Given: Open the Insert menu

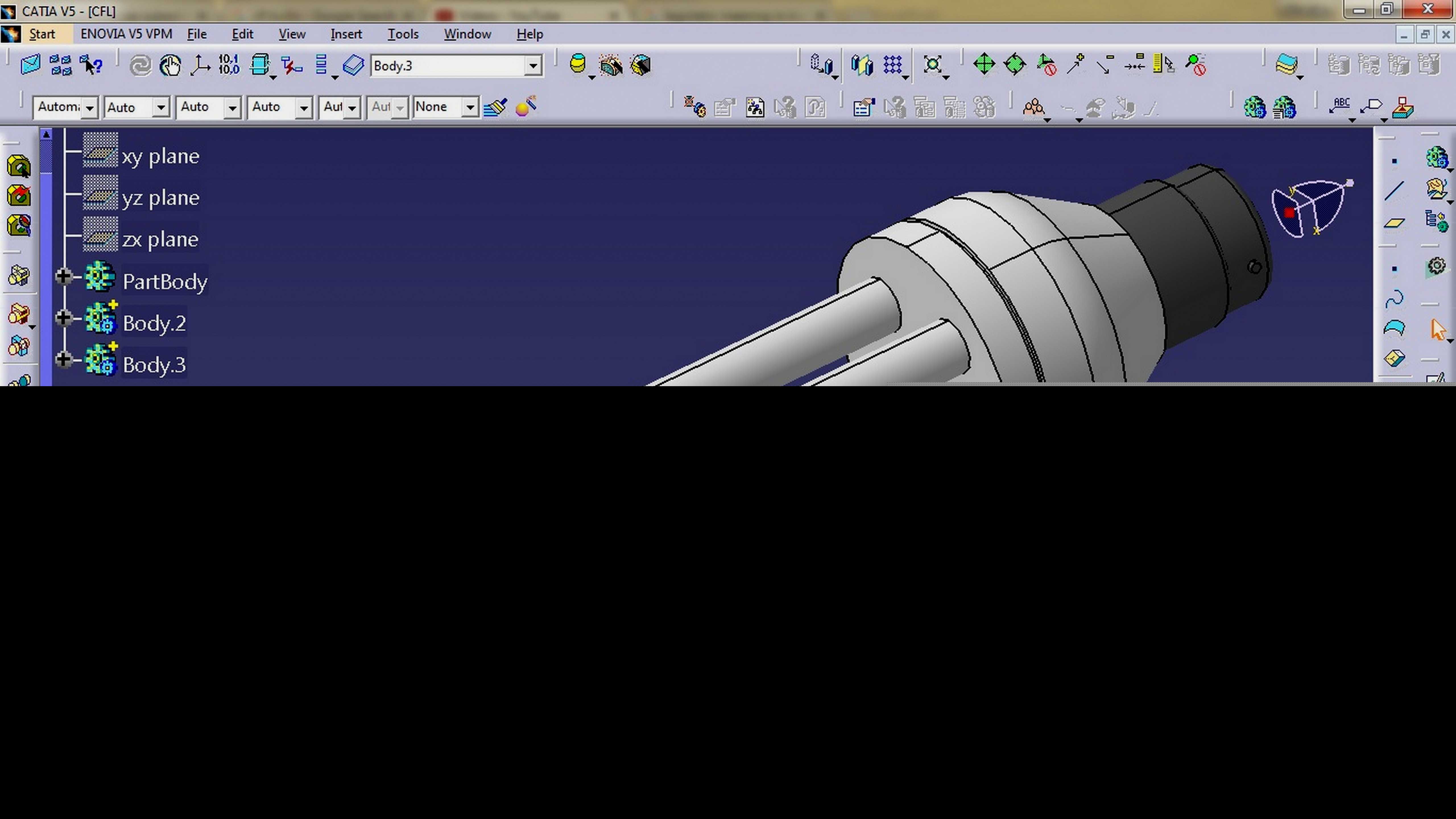Looking at the screenshot, I should tap(346, 34).
